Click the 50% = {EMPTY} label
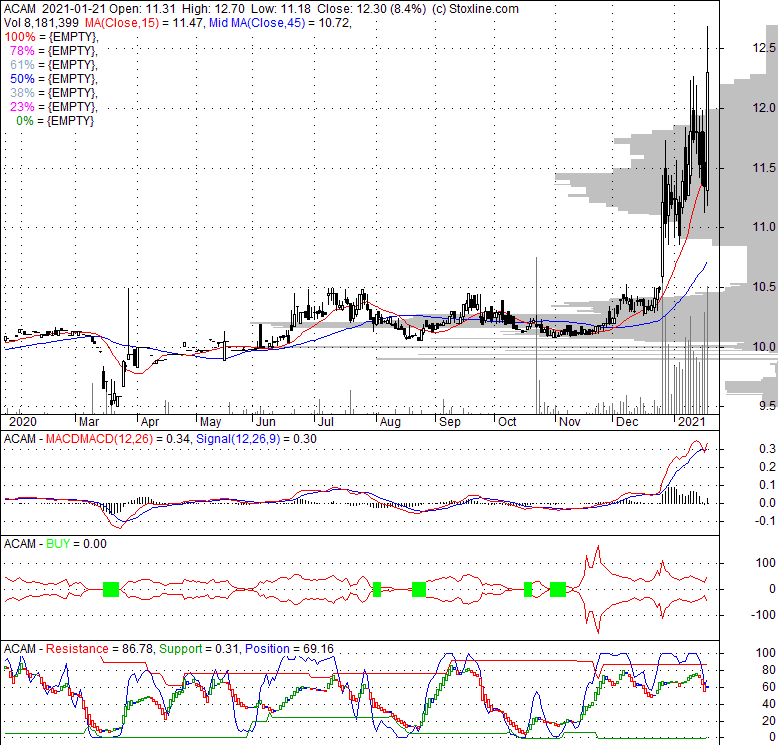 [x=53, y=79]
